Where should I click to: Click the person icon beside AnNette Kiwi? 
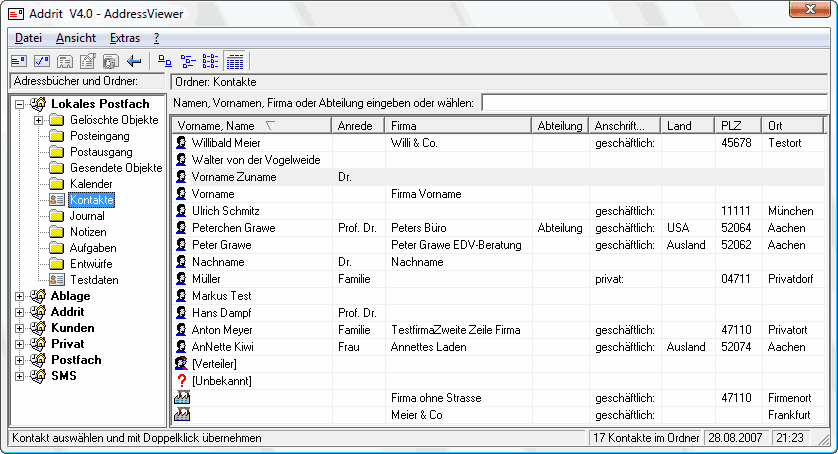tap(182, 347)
